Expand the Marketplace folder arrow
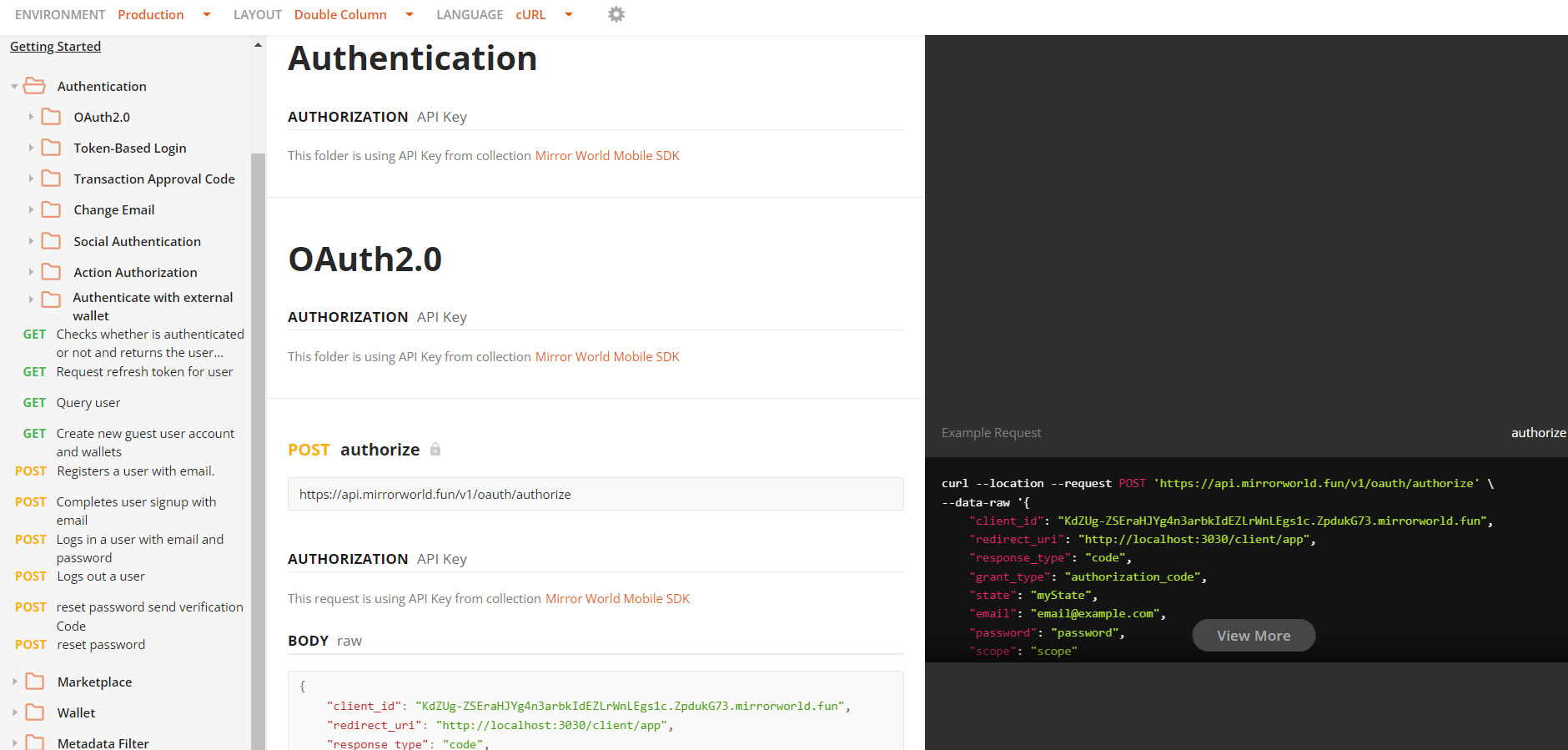 click(14, 682)
